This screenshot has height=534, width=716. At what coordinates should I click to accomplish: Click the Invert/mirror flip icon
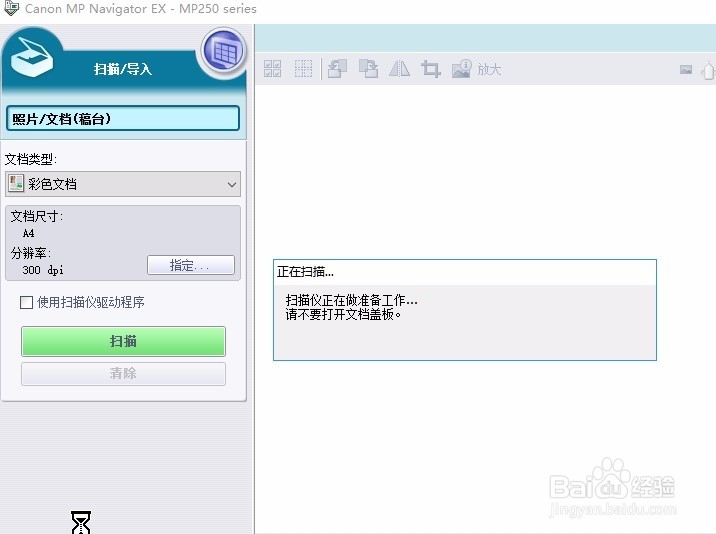(x=400, y=69)
